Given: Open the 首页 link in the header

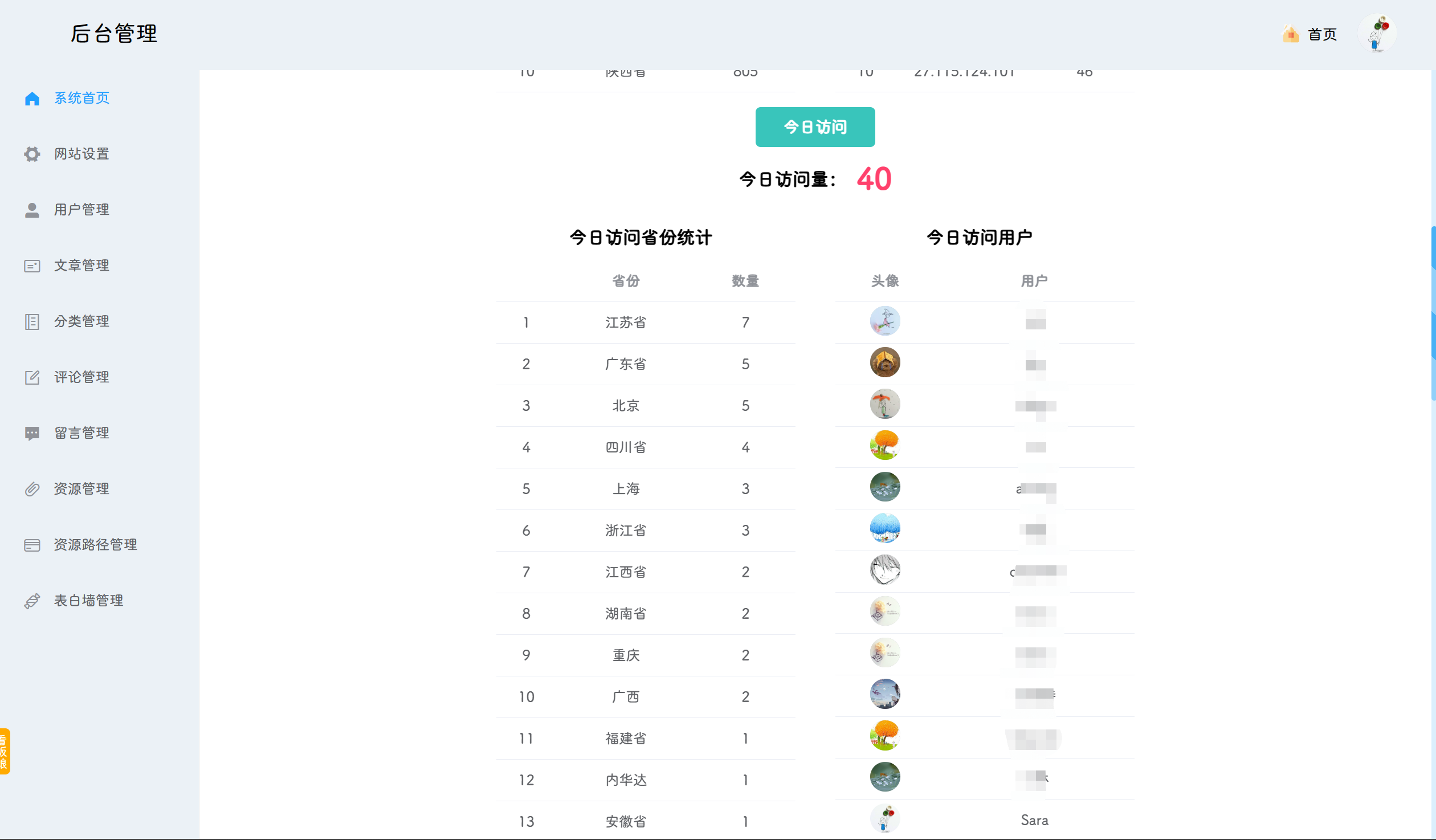Looking at the screenshot, I should [x=1323, y=34].
